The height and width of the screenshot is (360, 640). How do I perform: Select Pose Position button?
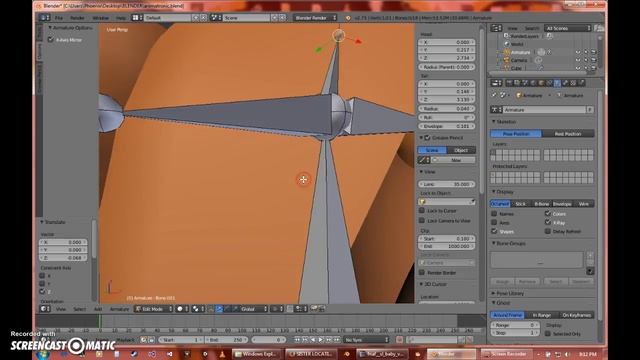click(516, 134)
